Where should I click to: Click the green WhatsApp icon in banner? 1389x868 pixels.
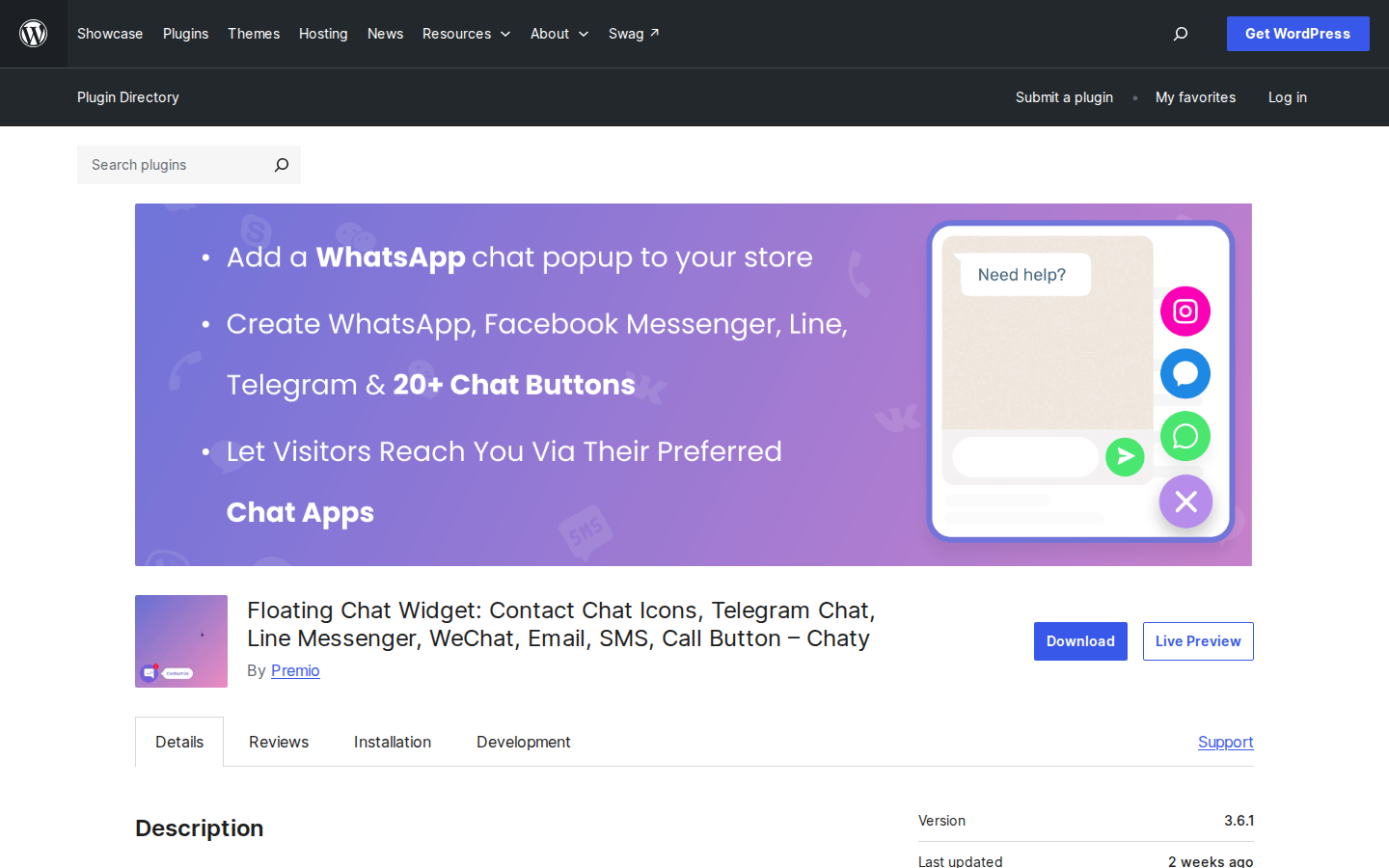(1185, 436)
